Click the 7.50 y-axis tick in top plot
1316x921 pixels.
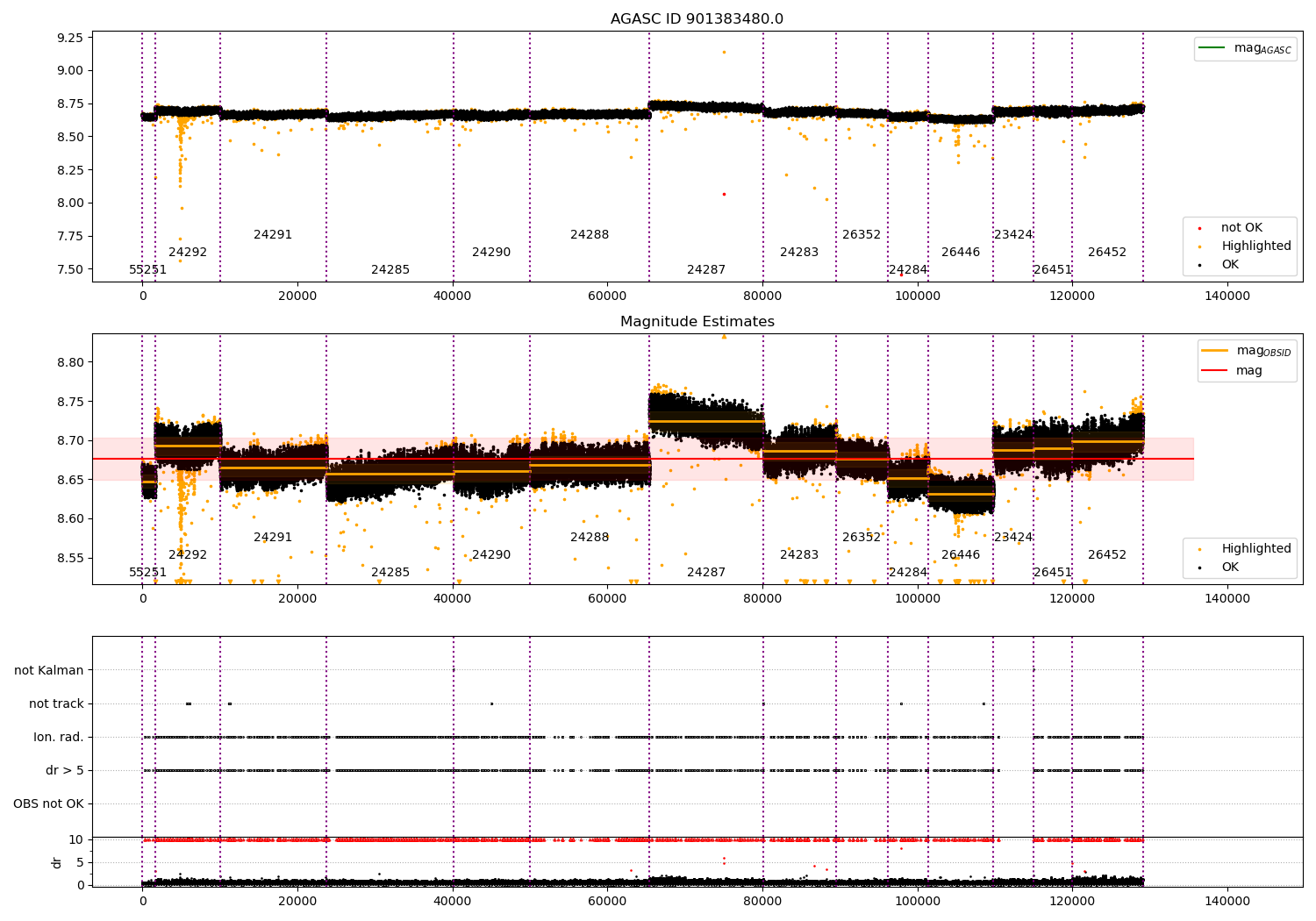(x=69, y=269)
